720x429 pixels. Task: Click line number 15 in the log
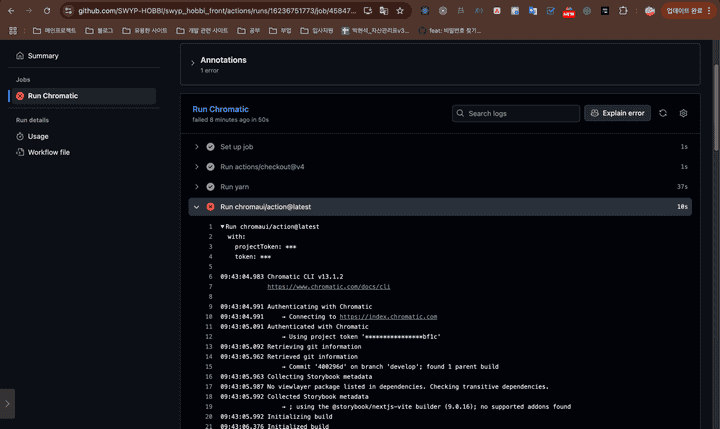[209, 367]
